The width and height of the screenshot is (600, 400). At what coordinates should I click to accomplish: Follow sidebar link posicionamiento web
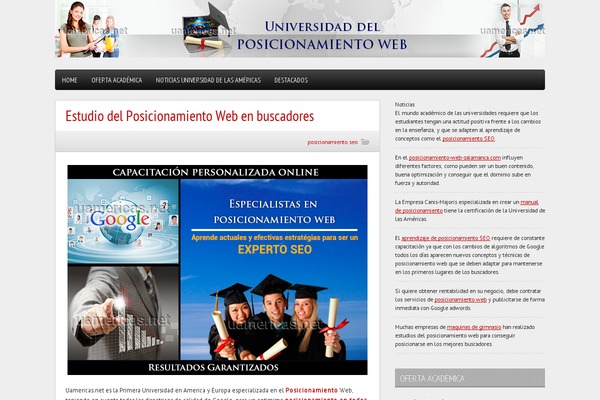460,300
